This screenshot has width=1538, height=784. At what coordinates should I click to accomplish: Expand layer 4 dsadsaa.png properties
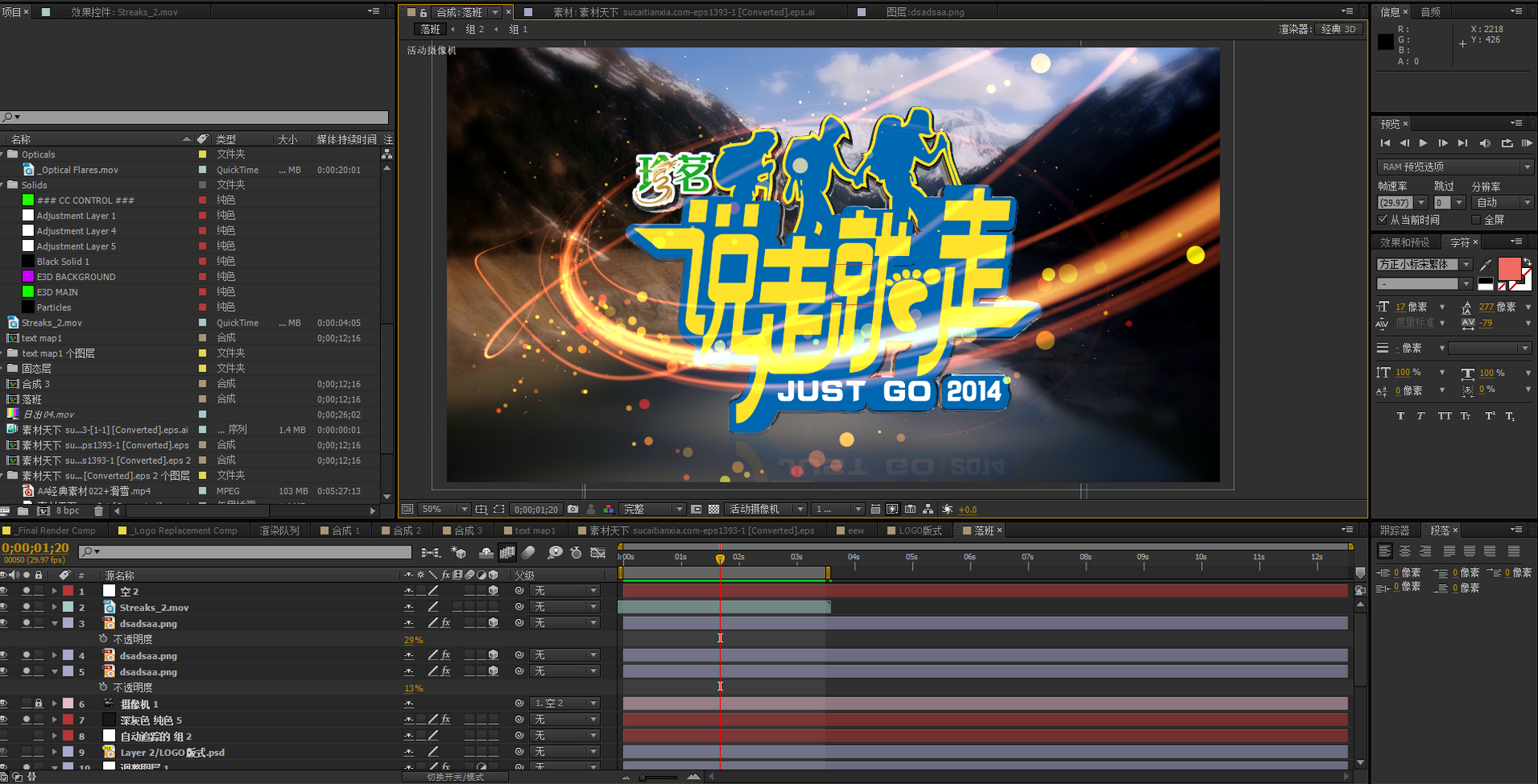coord(54,655)
